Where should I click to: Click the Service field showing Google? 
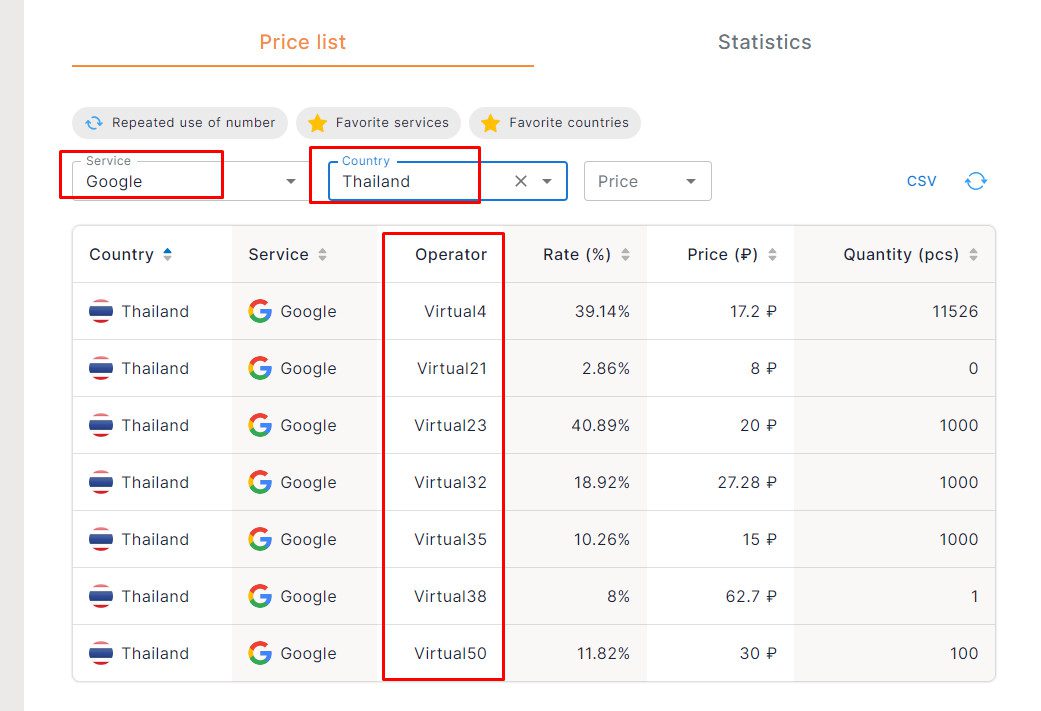[x=190, y=181]
